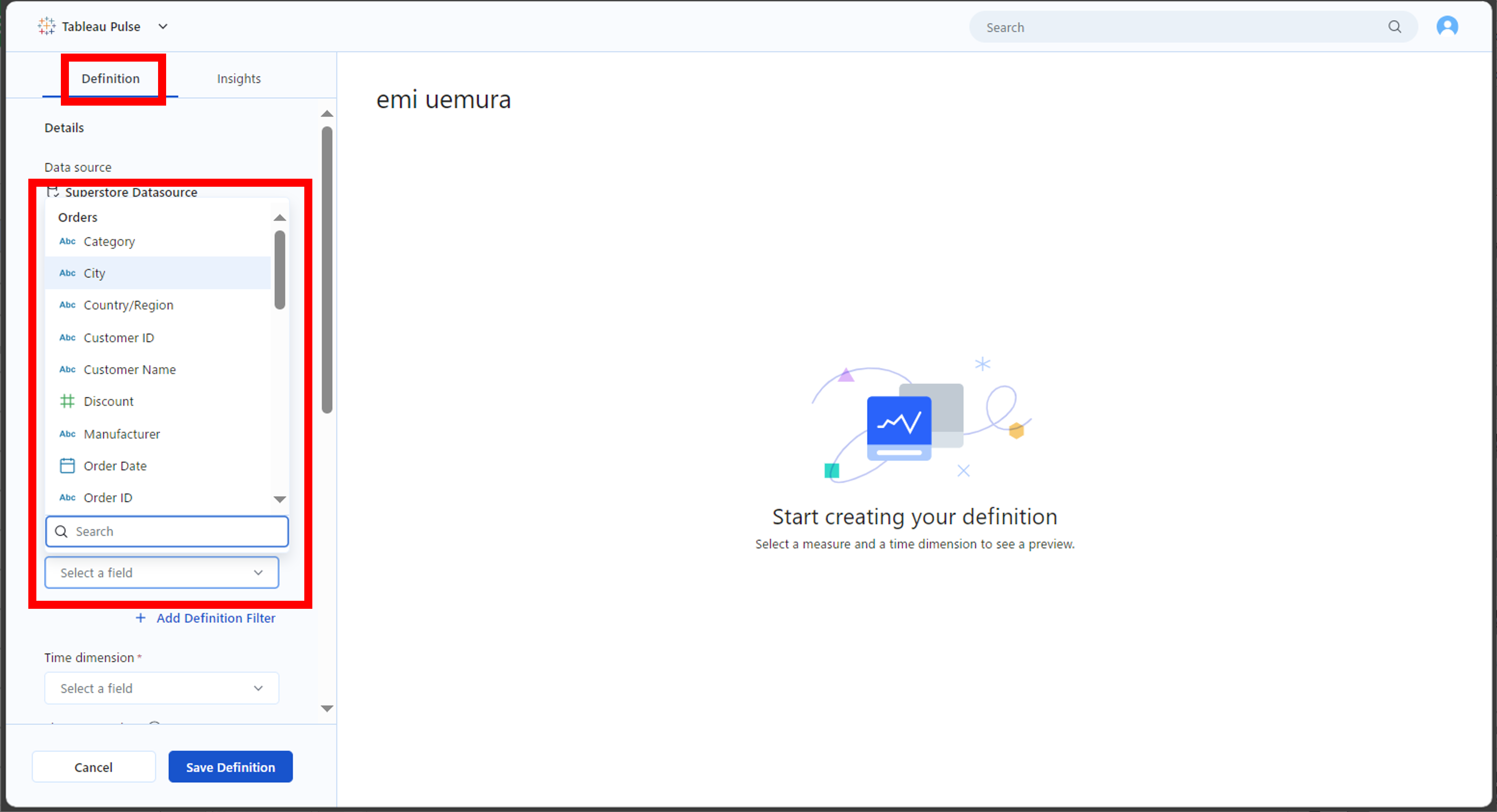
Task: Click the Save Definition button
Action: [231, 767]
